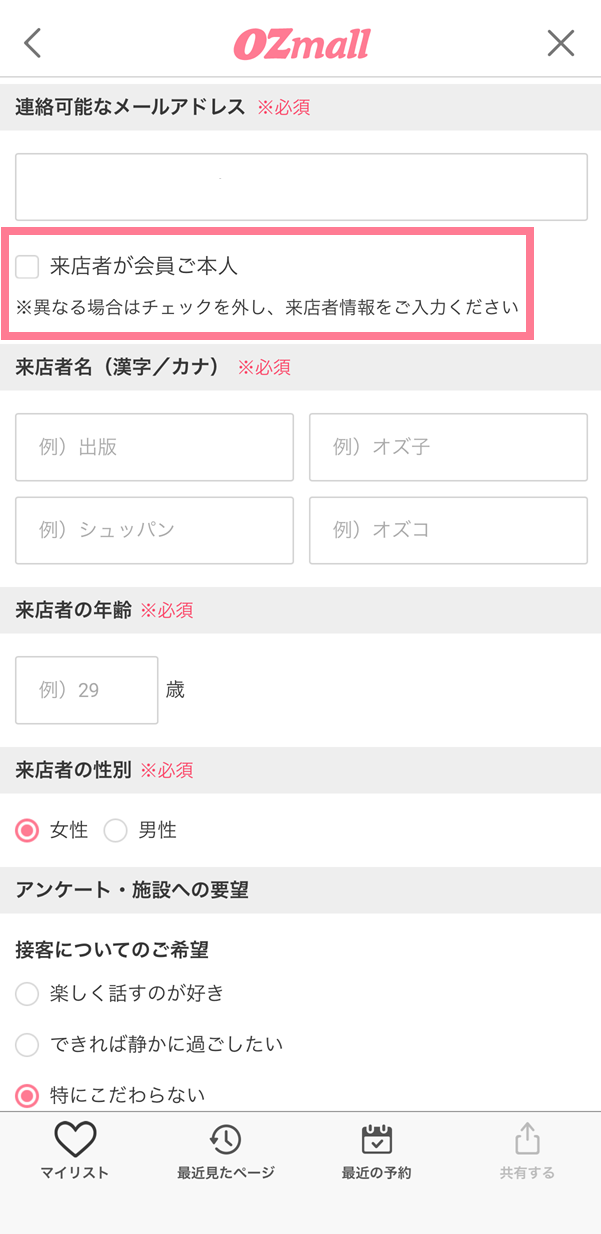The width and height of the screenshot is (601, 1234).
Task: Select 男性 radio button
Action: pos(116,830)
